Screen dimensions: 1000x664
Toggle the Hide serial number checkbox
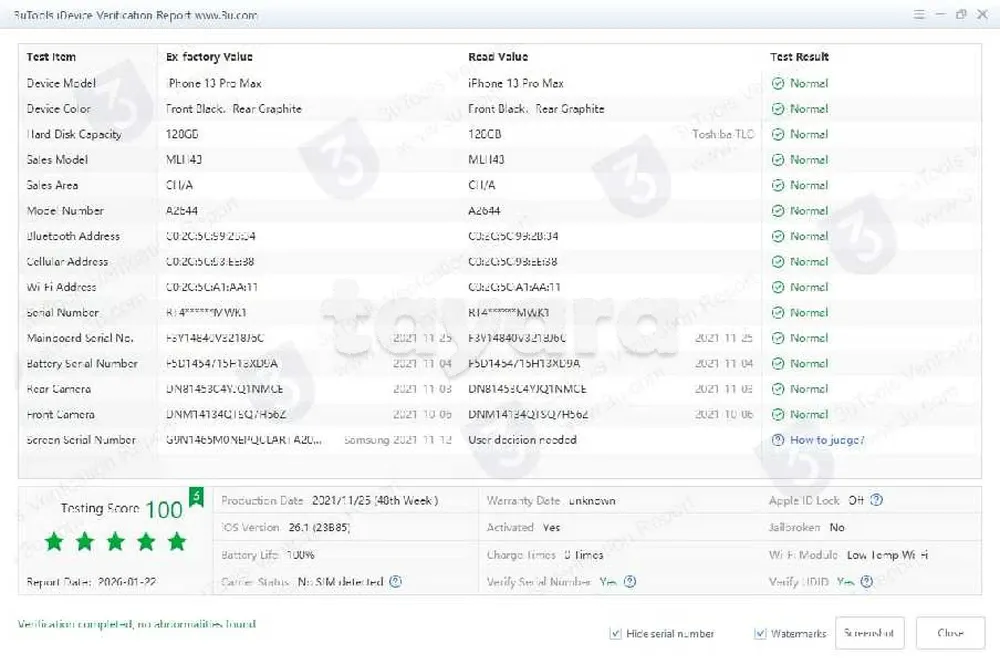point(615,634)
